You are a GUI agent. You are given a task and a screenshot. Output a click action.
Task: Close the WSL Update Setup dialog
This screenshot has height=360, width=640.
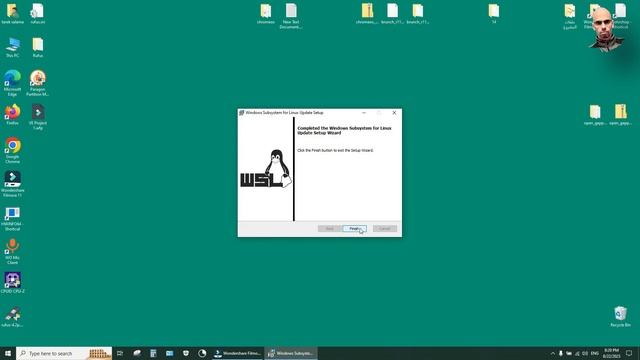pos(394,113)
